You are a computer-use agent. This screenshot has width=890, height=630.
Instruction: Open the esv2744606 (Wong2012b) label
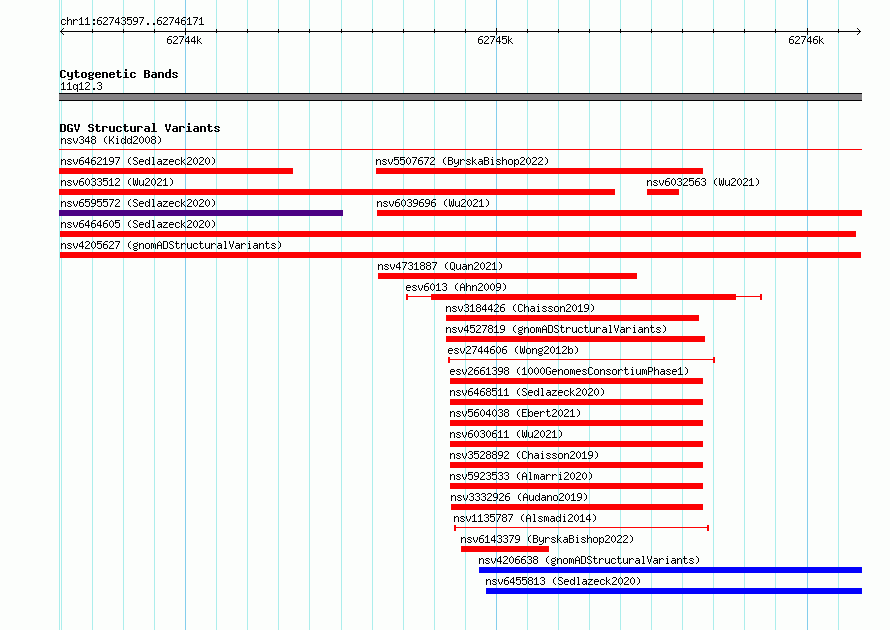click(x=513, y=350)
